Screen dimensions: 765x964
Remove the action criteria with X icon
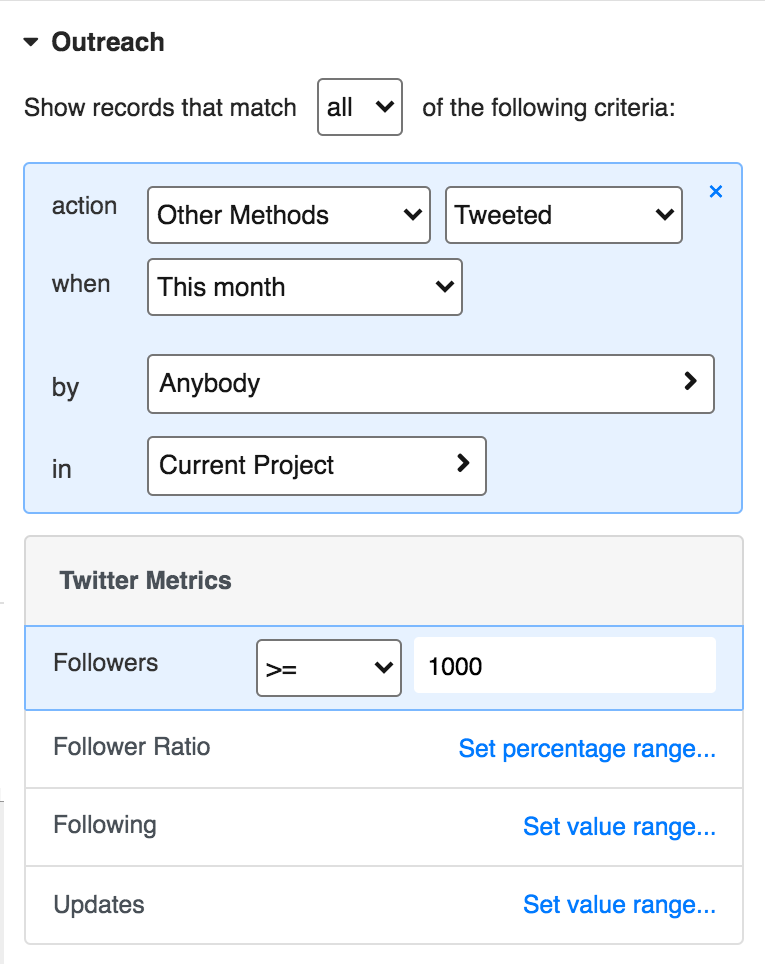click(715, 191)
